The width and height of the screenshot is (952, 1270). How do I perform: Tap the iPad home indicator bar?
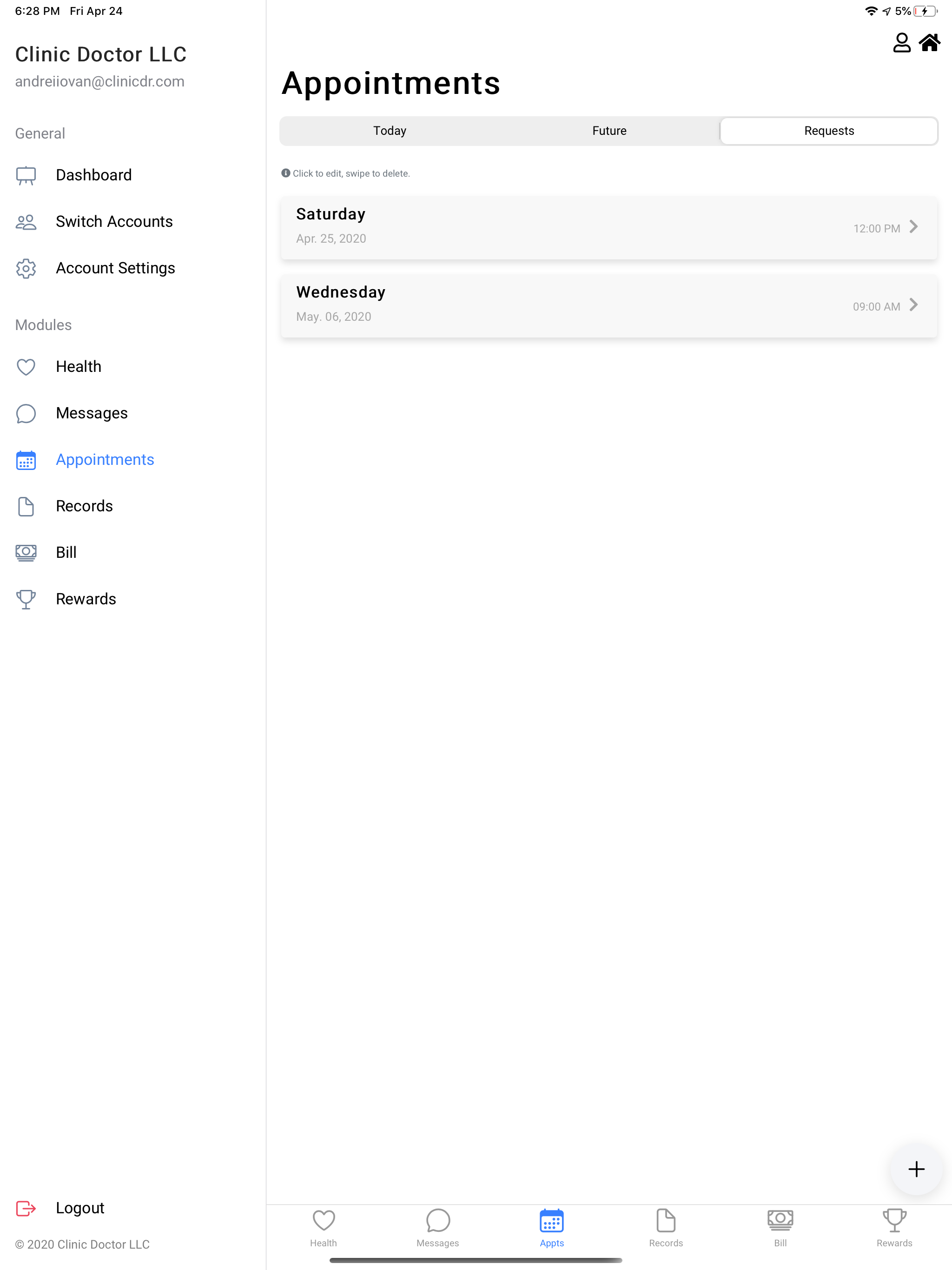(x=476, y=1260)
